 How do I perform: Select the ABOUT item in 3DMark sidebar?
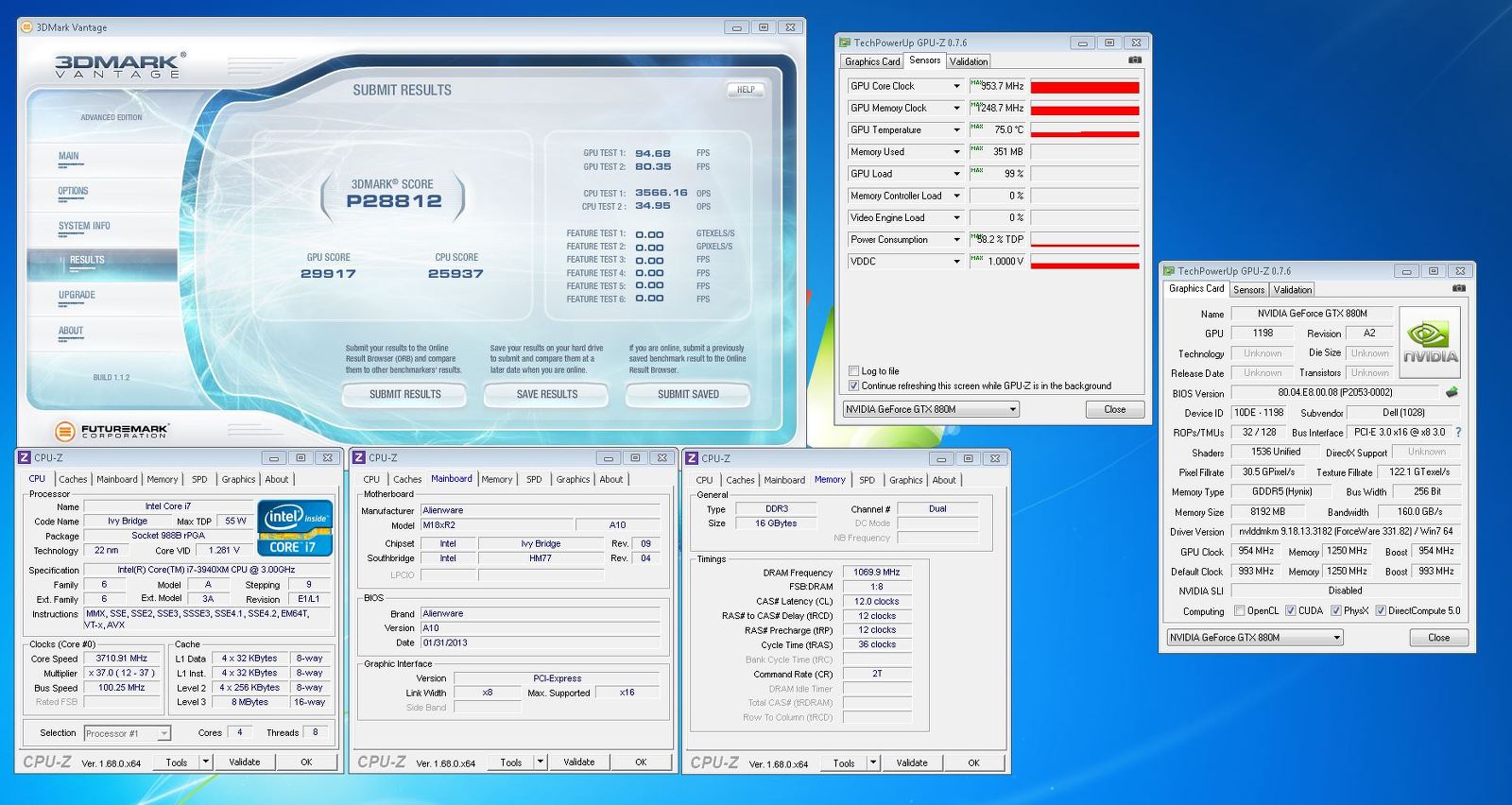pos(71,331)
